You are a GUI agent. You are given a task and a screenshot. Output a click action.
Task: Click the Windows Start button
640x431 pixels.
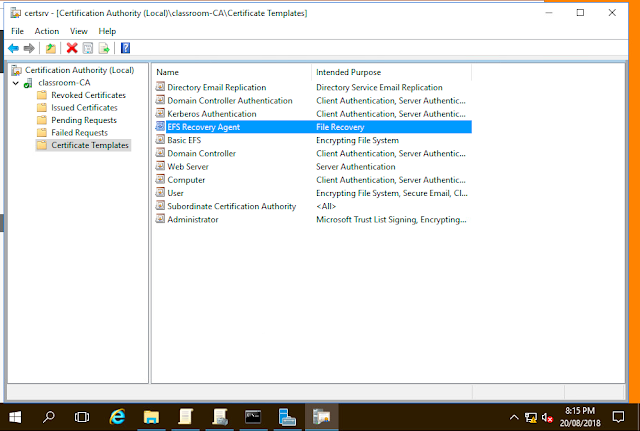tap(15, 417)
